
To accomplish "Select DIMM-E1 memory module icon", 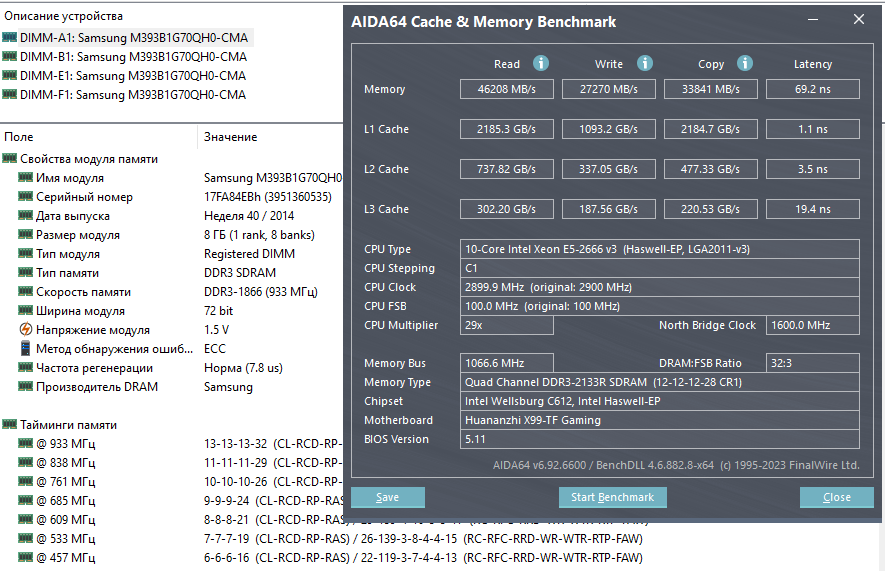I will [10, 75].
